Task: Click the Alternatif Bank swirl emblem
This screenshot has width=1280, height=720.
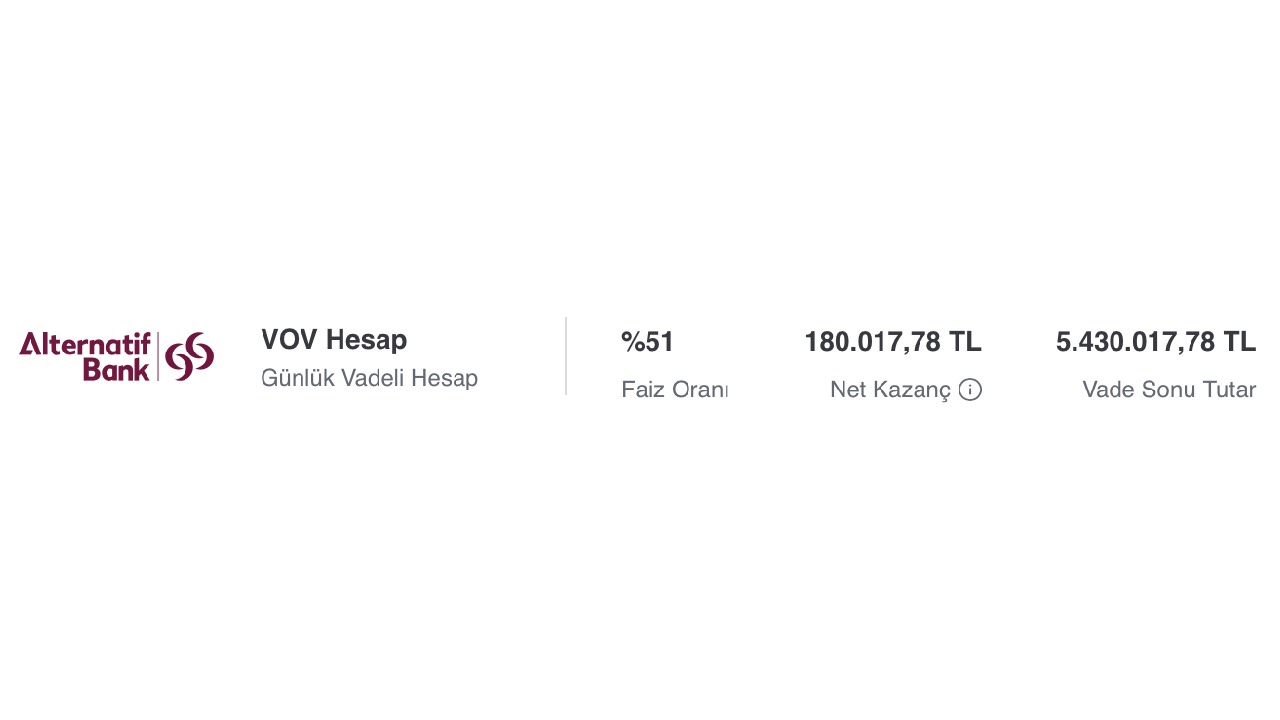Action: click(x=190, y=356)
